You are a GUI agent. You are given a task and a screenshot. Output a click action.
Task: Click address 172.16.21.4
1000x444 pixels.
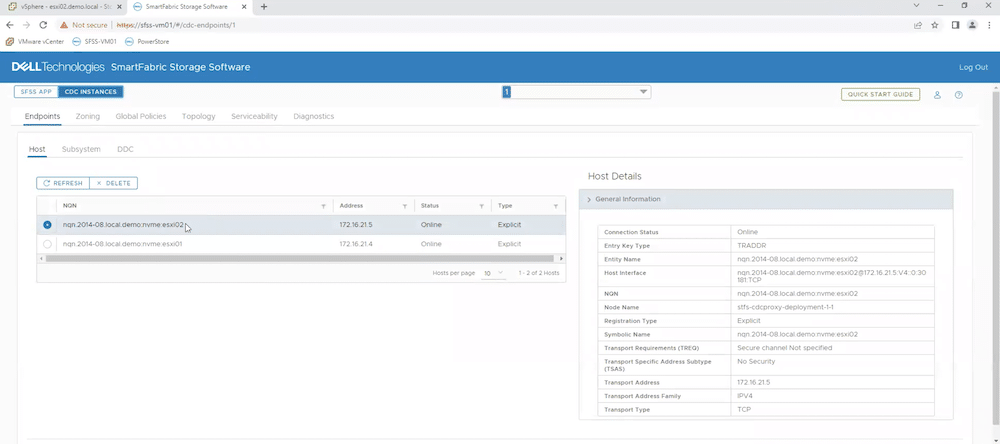[356, 244]
